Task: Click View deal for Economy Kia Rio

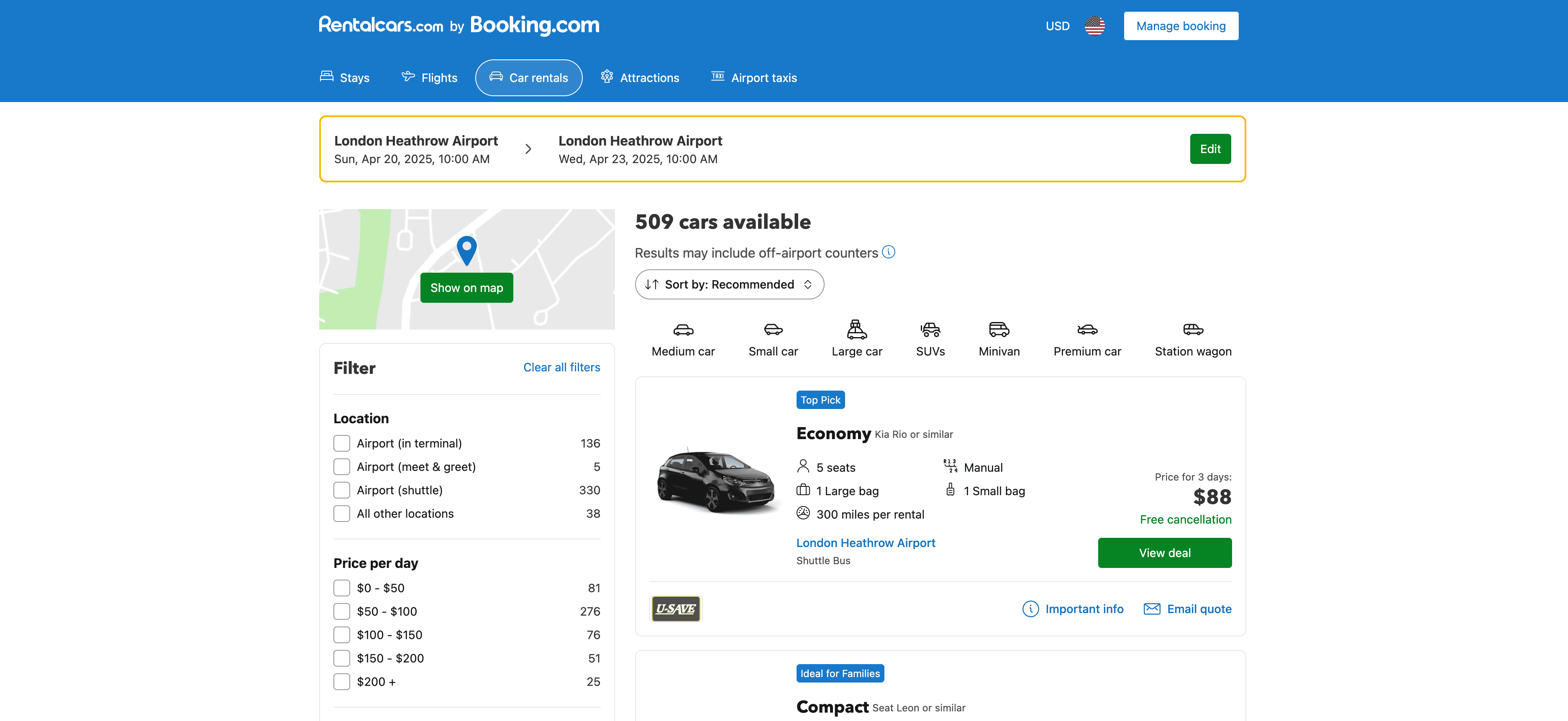Action: click(x=1164, y=552)
